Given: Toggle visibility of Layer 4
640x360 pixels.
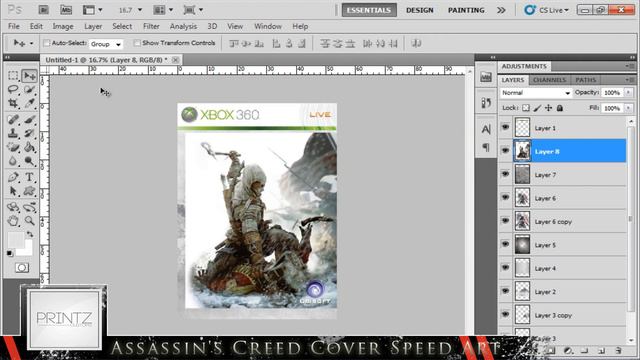Looking at the screenshot, I should tap(505, 268).
